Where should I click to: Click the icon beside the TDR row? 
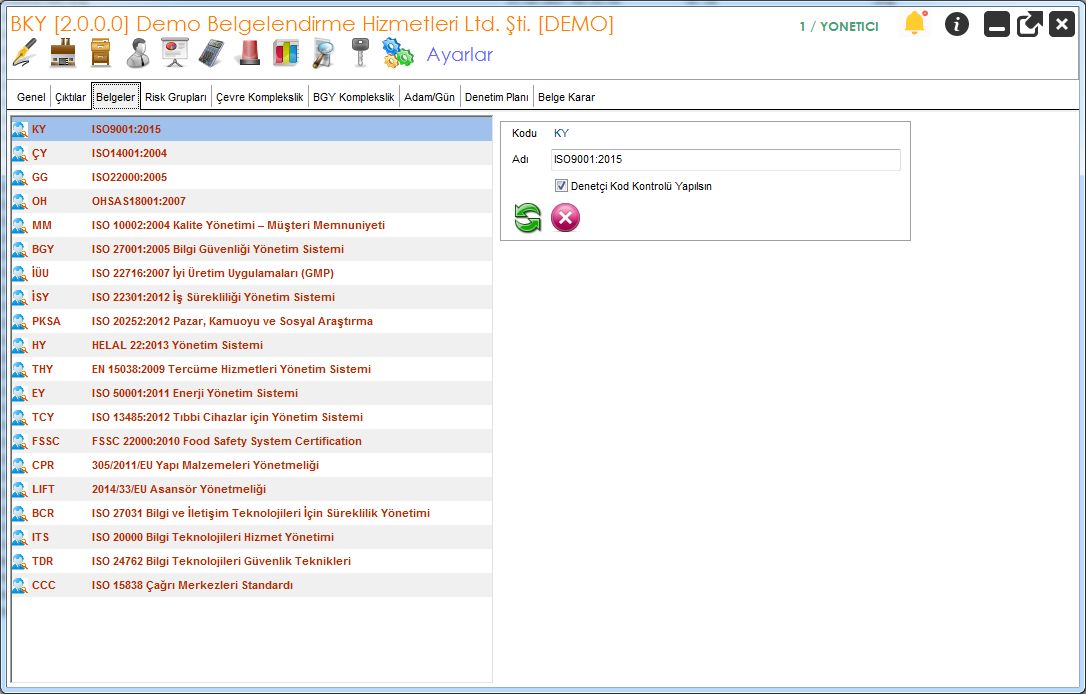(x=20, y=561)
